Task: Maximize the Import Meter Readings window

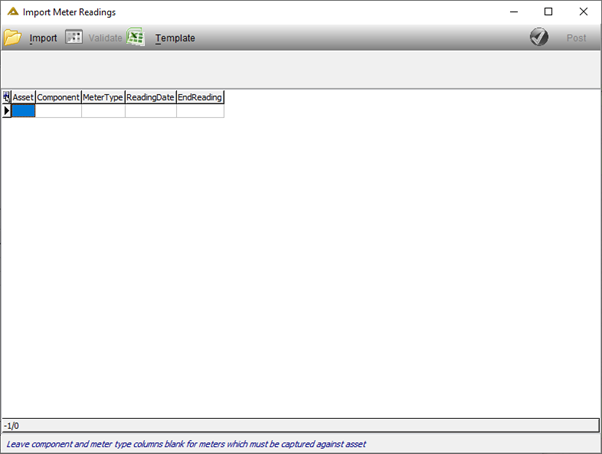Action: coord(548,12)
